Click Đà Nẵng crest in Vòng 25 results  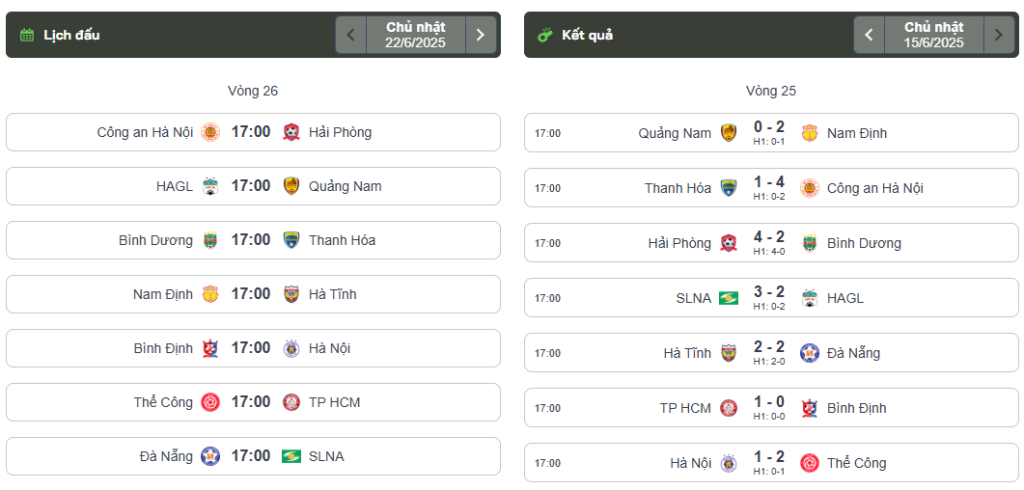[810, 353]
